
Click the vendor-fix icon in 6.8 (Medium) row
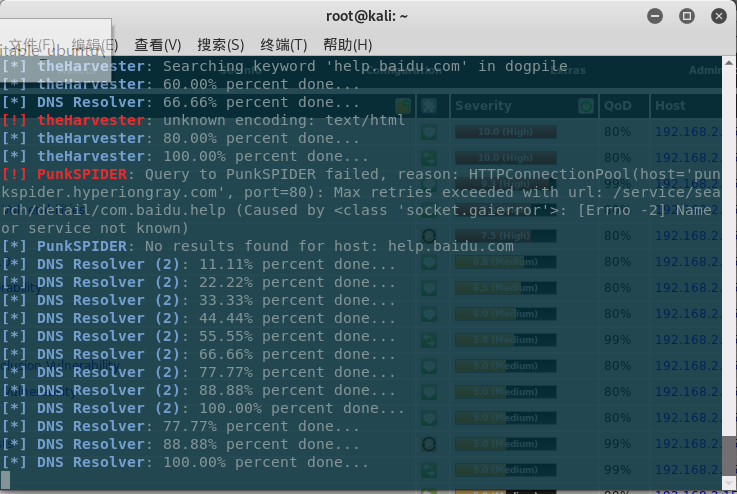[x=429, y=262]
